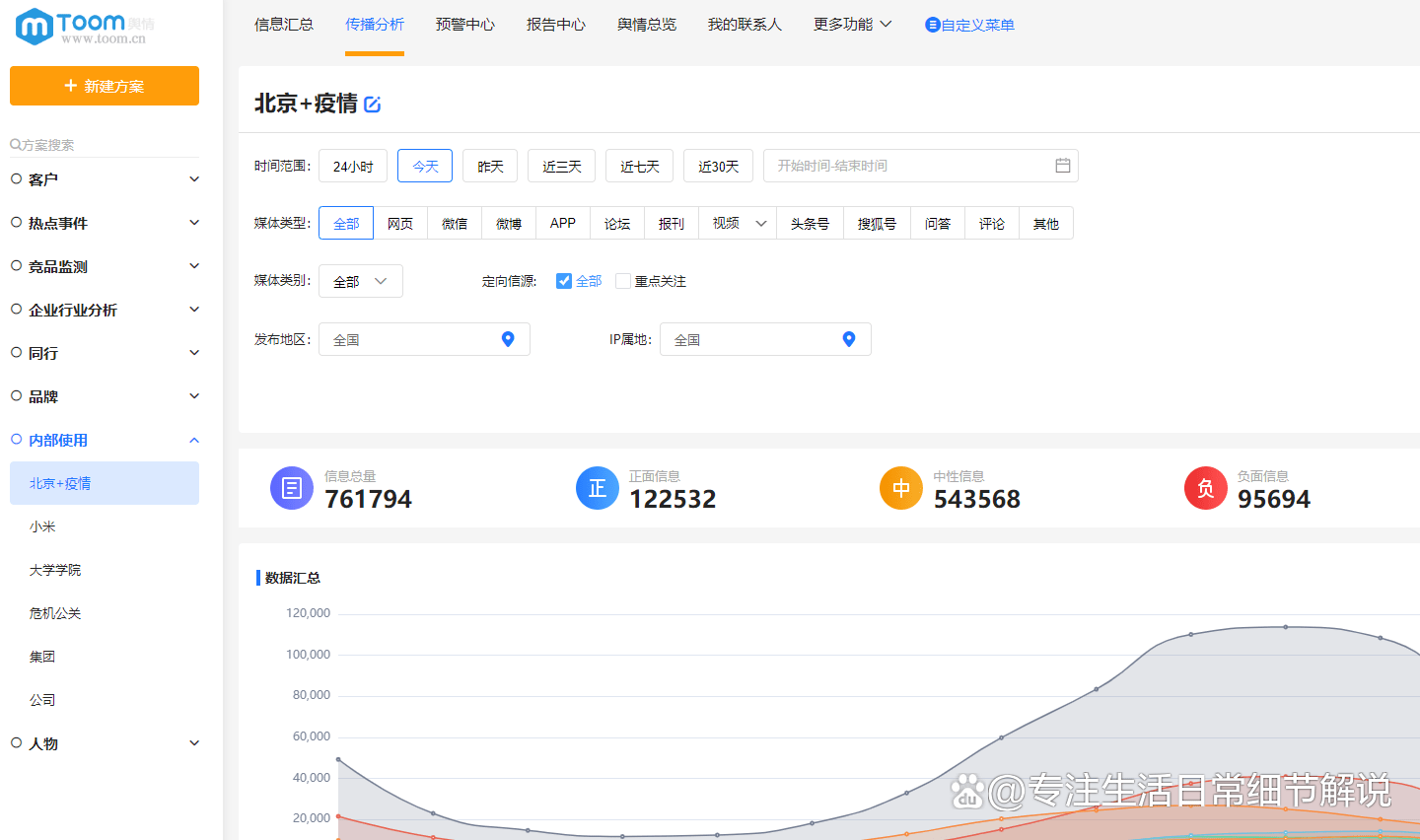
Task: Click the 正面信息 blue icon
Action: click(598, 488)
